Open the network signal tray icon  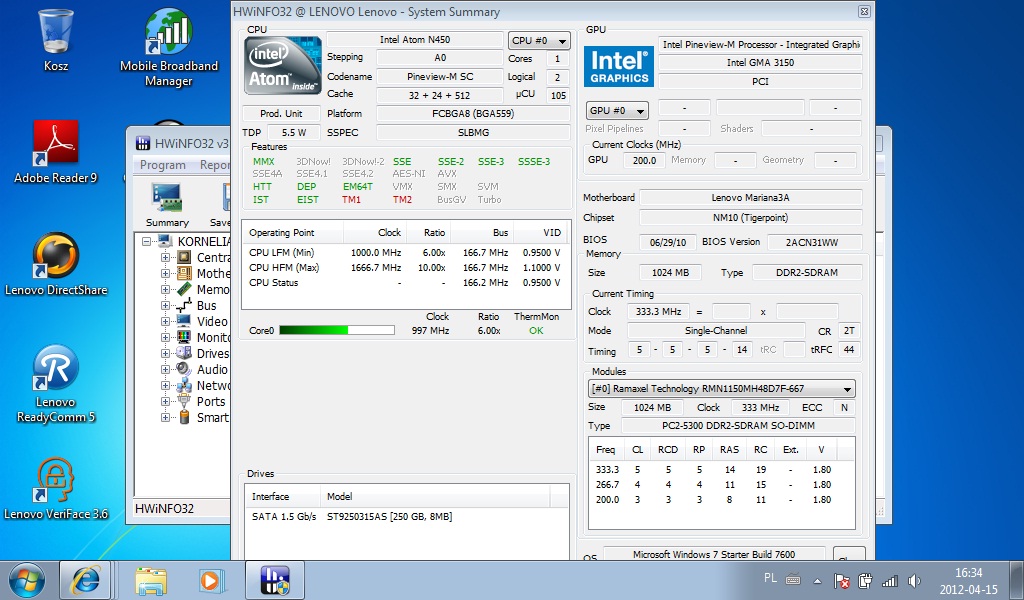point(889,580)
